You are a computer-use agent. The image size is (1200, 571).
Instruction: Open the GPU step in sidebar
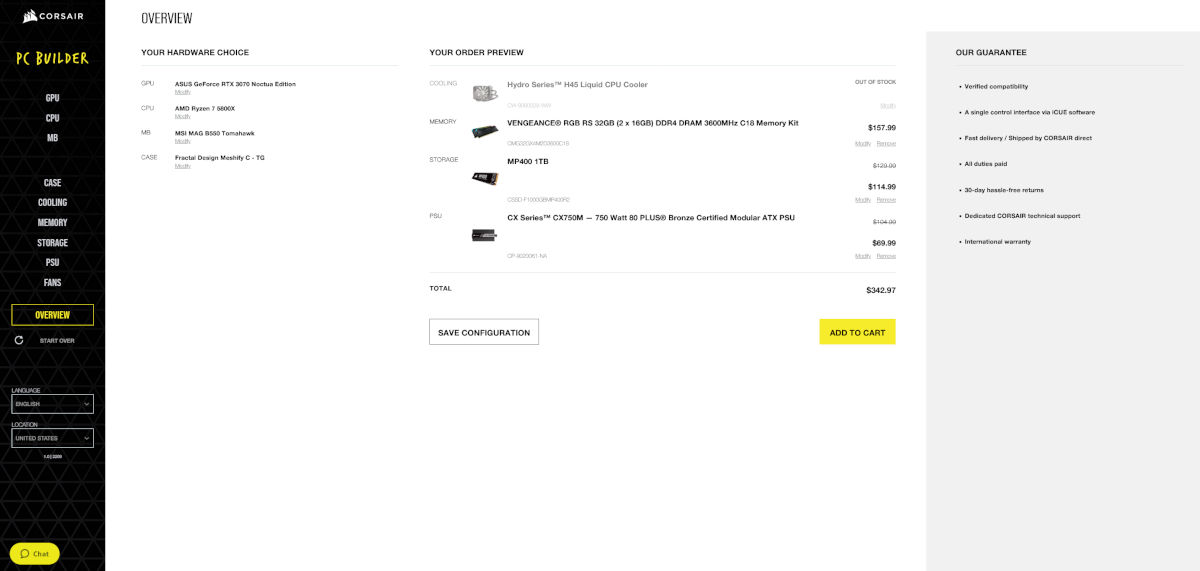pyautogui.click(x=52, y=98)
